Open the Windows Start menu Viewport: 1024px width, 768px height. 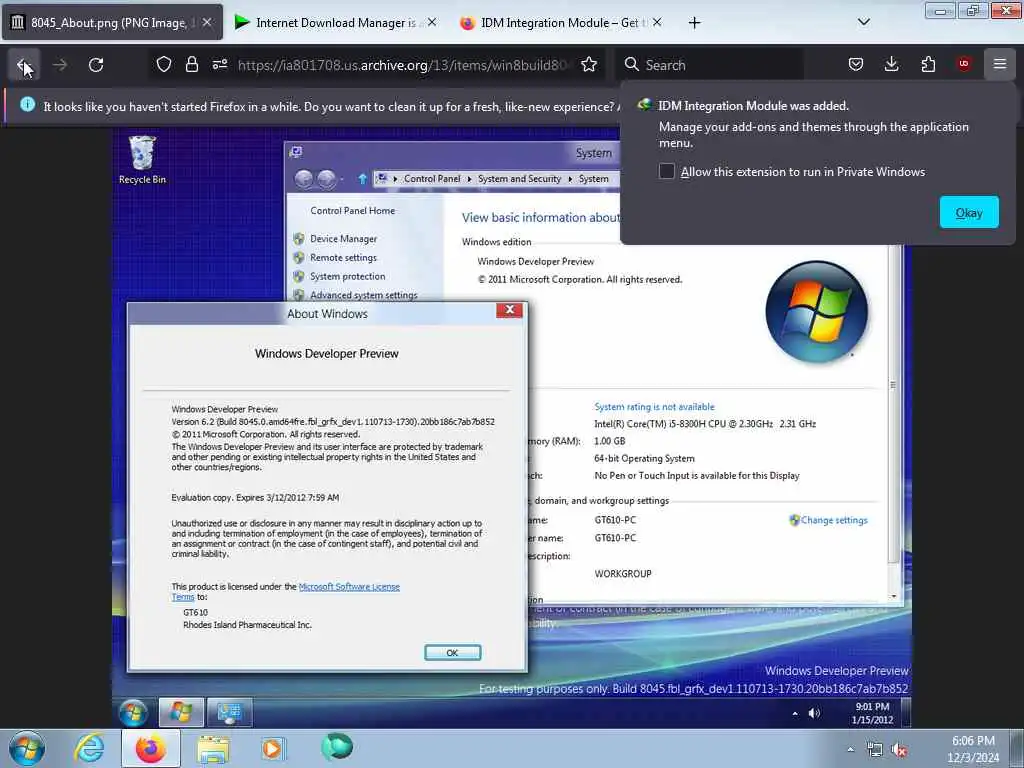27,748
